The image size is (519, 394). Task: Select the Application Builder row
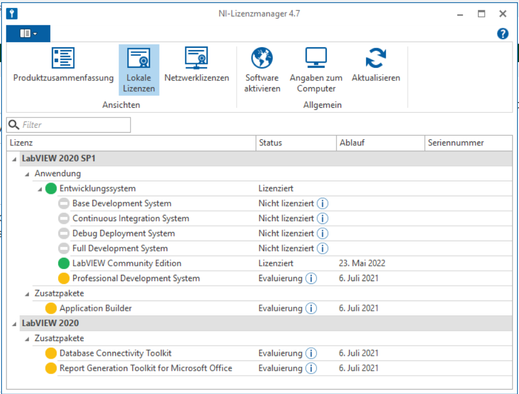pyautogui.click(x=279, y=308)
